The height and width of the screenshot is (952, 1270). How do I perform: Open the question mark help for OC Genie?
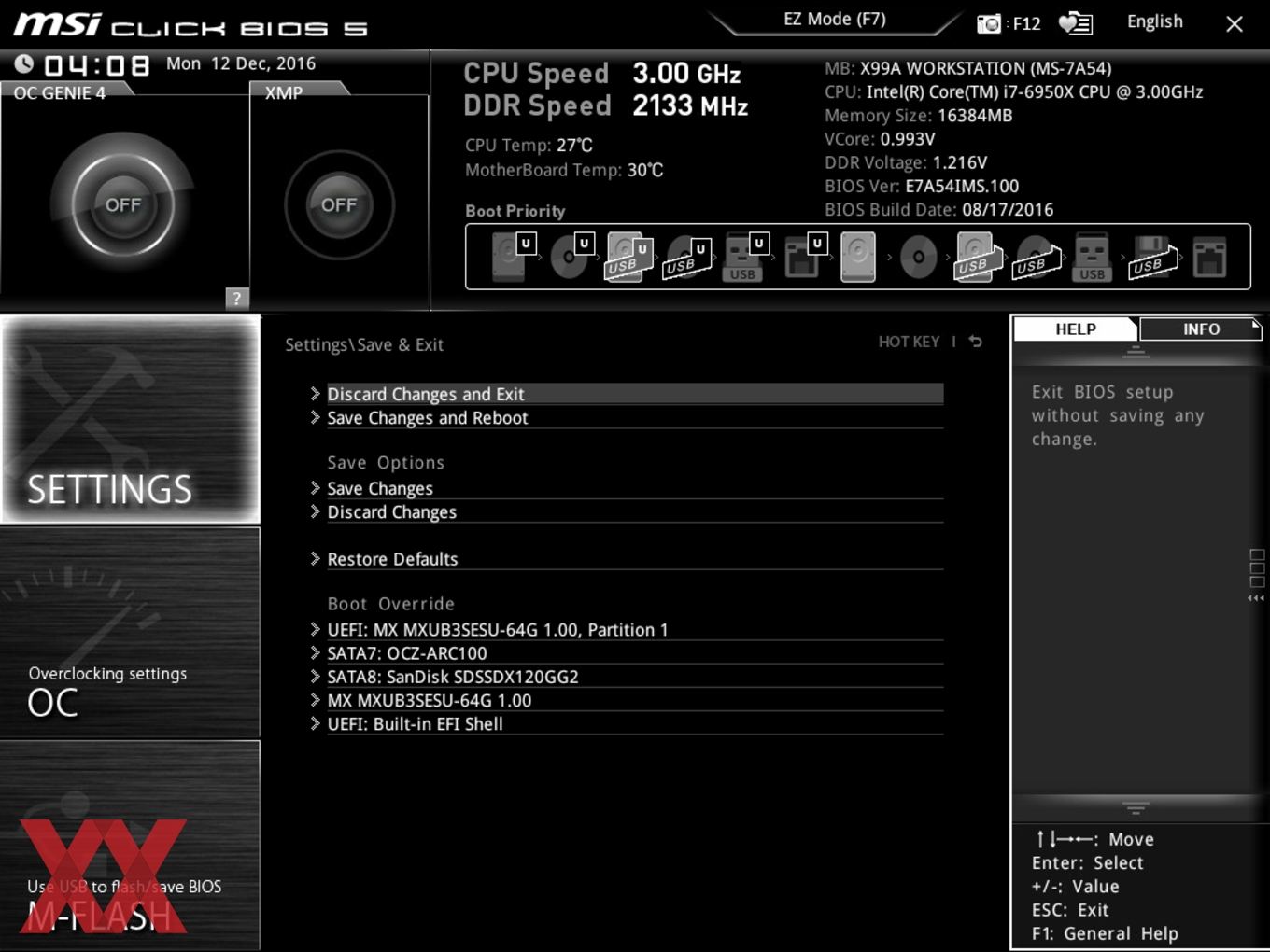tap(236, 298)
